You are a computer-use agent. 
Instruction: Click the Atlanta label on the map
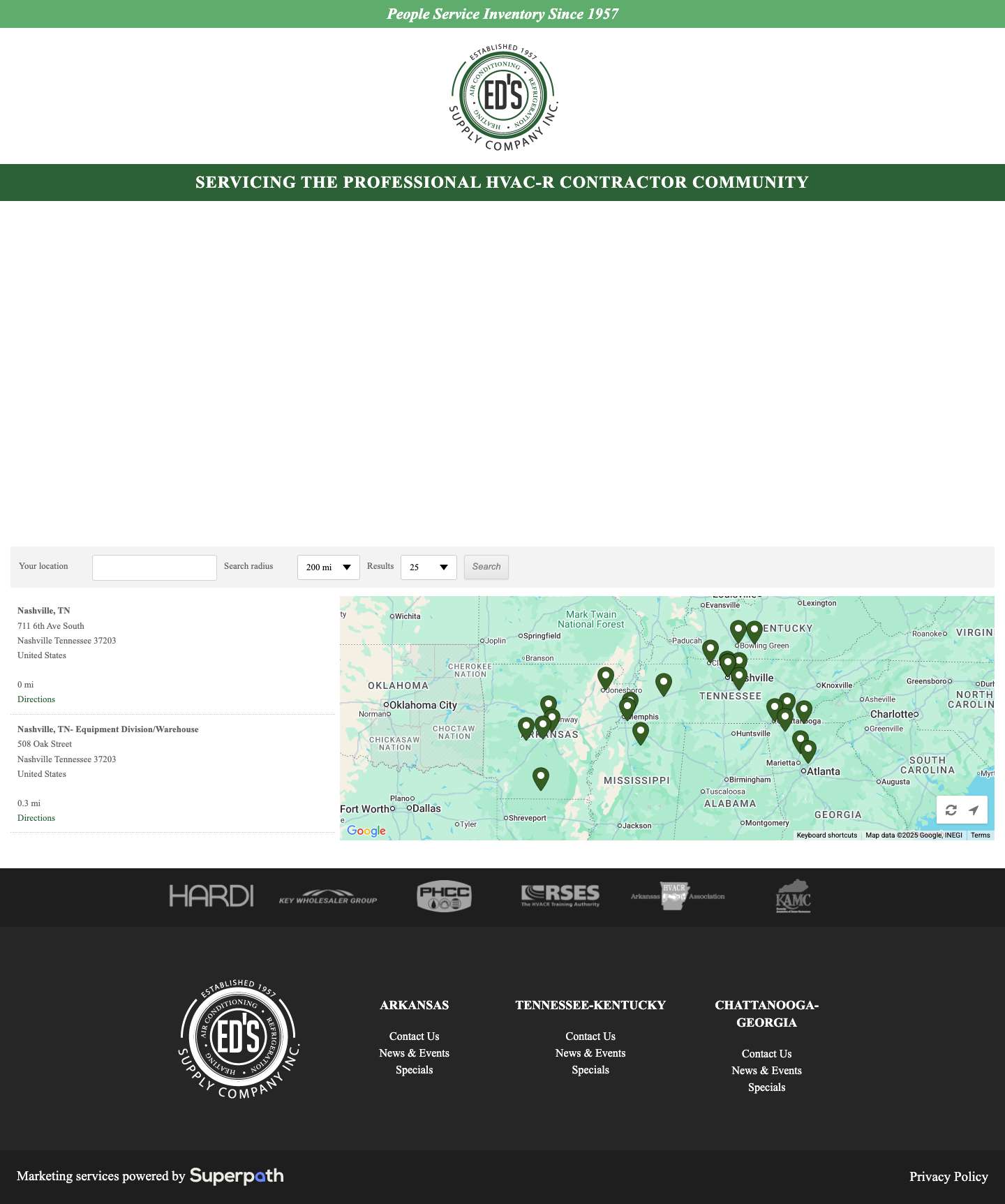pos(824,771)
